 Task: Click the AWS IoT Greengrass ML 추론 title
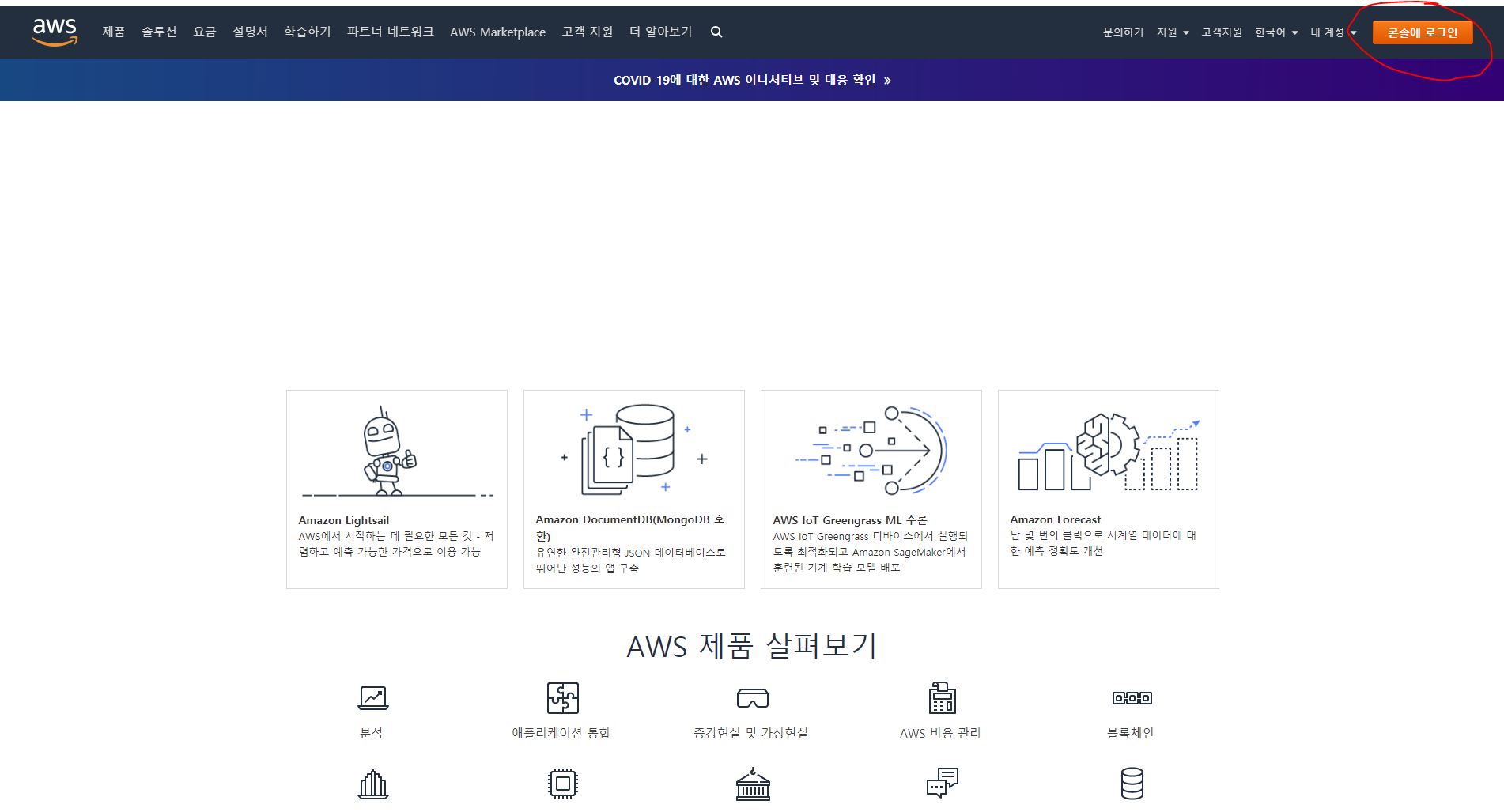pos(850,520)
